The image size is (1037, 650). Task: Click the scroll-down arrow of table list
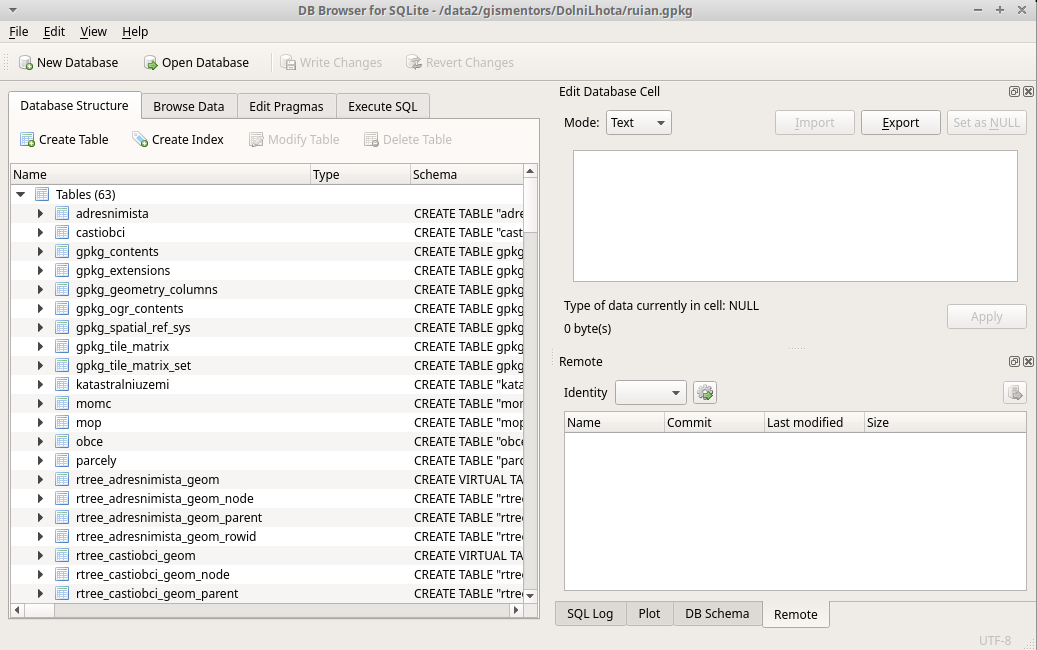click(x=530, y=596)
